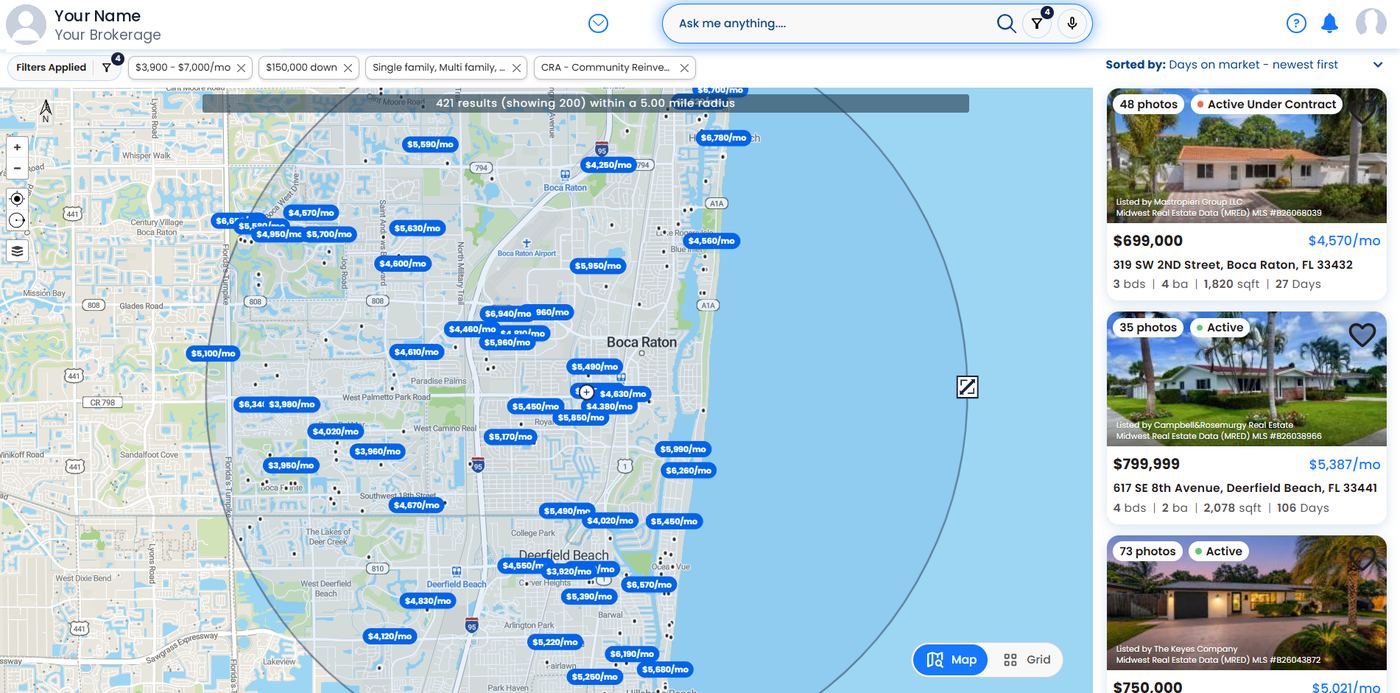Select the $4,610/mo map marker
The height and width of the screenshot is (693, 1400).
416,352
